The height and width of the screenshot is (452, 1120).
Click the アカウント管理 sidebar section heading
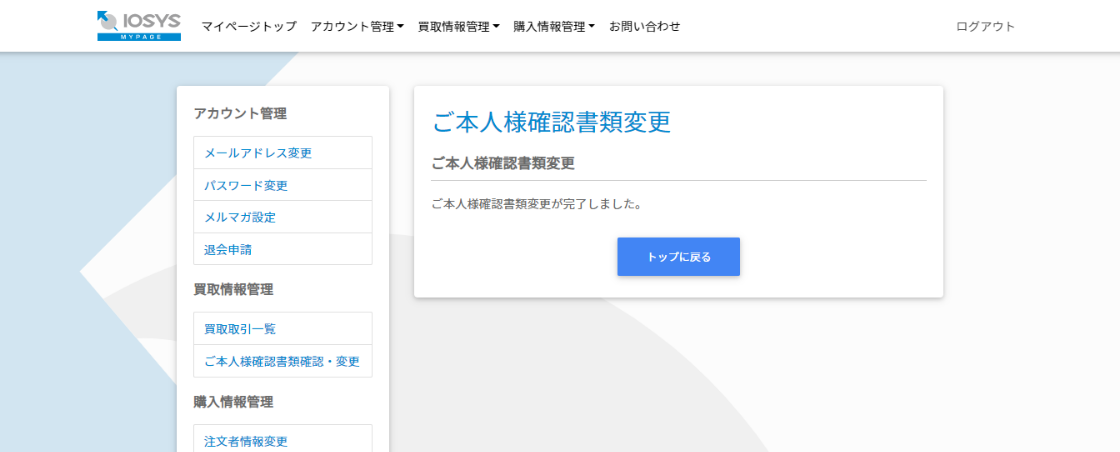tap(240, 114)
